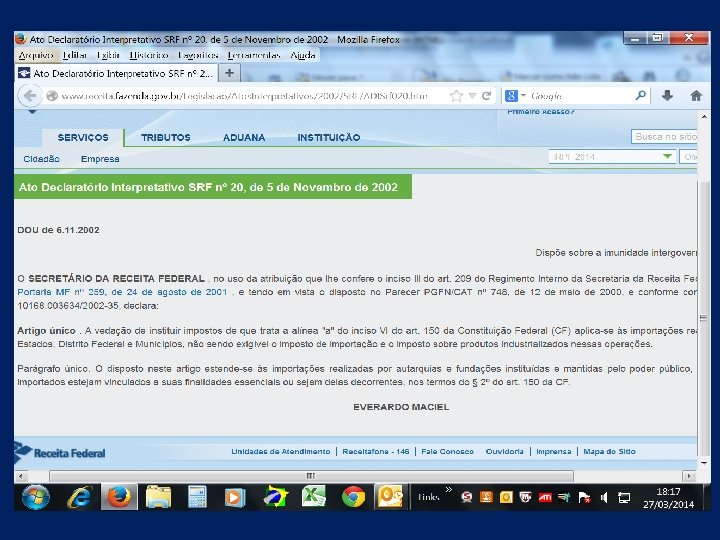The image size is (720, 540).
Task: Click the network monitor tray icon
Action: pos(624,497)
